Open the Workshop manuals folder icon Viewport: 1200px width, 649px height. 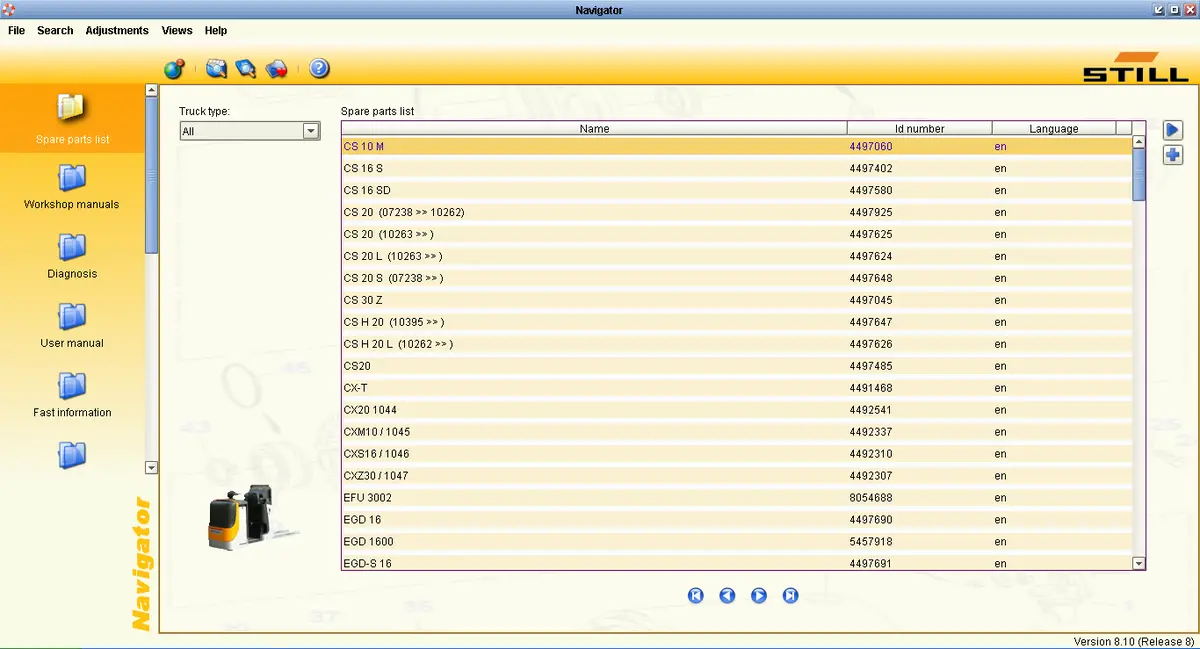click(x=72, y=178)
